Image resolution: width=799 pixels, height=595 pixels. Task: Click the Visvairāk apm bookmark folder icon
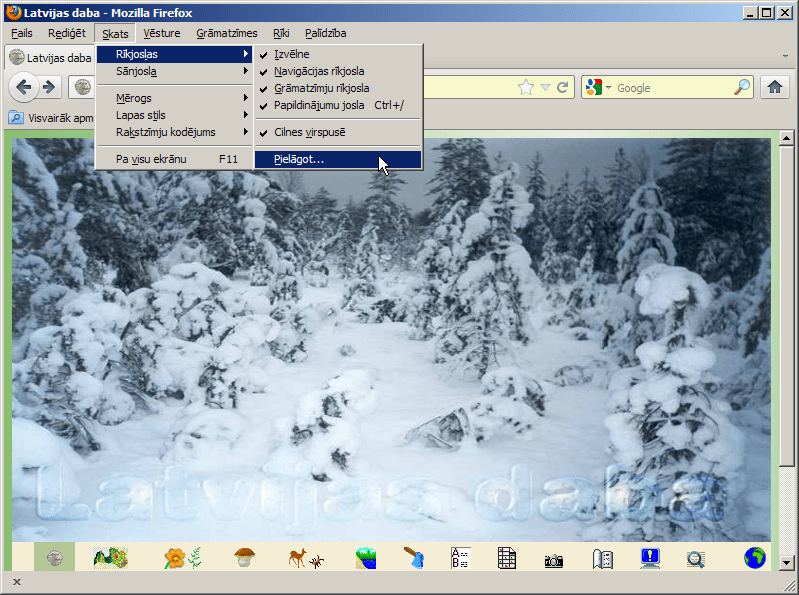(16, 118)
